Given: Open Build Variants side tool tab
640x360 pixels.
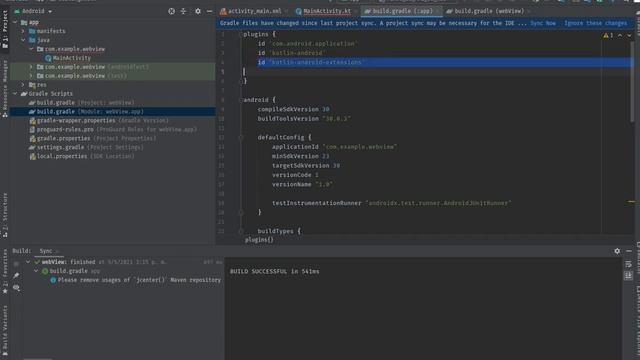Looking at the screenshot, I should [x=5, y=331].
